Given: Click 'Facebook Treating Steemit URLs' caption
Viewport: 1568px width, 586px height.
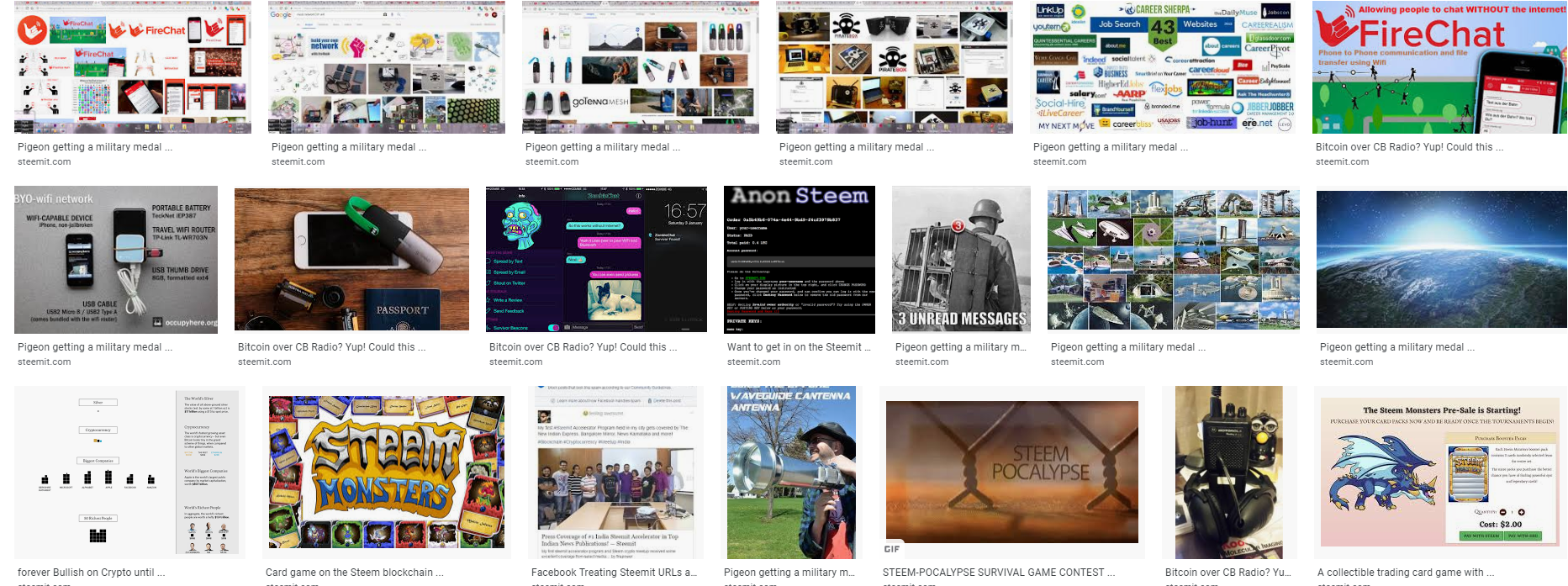Looking at the screenshot, I should point(615,573).
